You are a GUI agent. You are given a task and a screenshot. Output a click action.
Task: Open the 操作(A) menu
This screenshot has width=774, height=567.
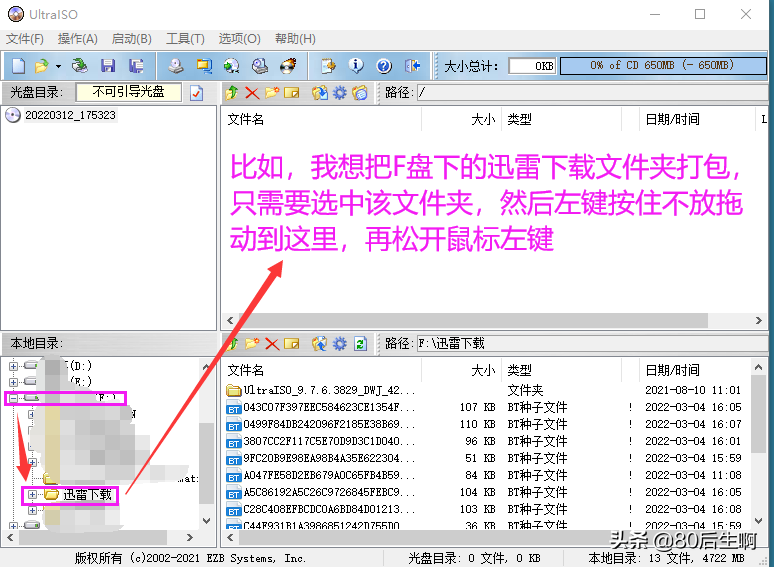pos(77,38)
